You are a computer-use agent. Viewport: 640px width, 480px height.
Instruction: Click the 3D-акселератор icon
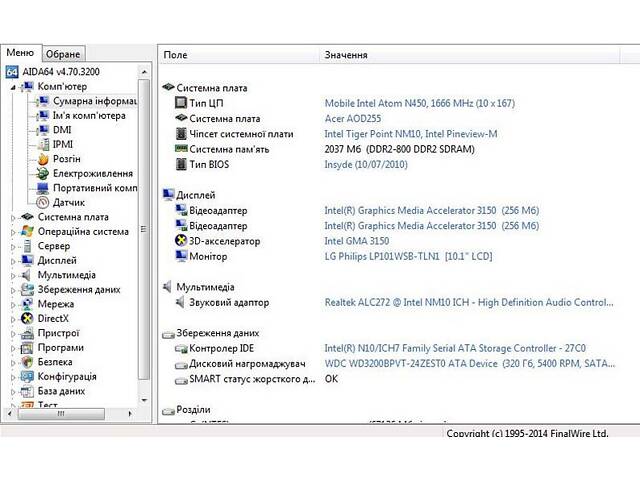[x=181, y=241]
